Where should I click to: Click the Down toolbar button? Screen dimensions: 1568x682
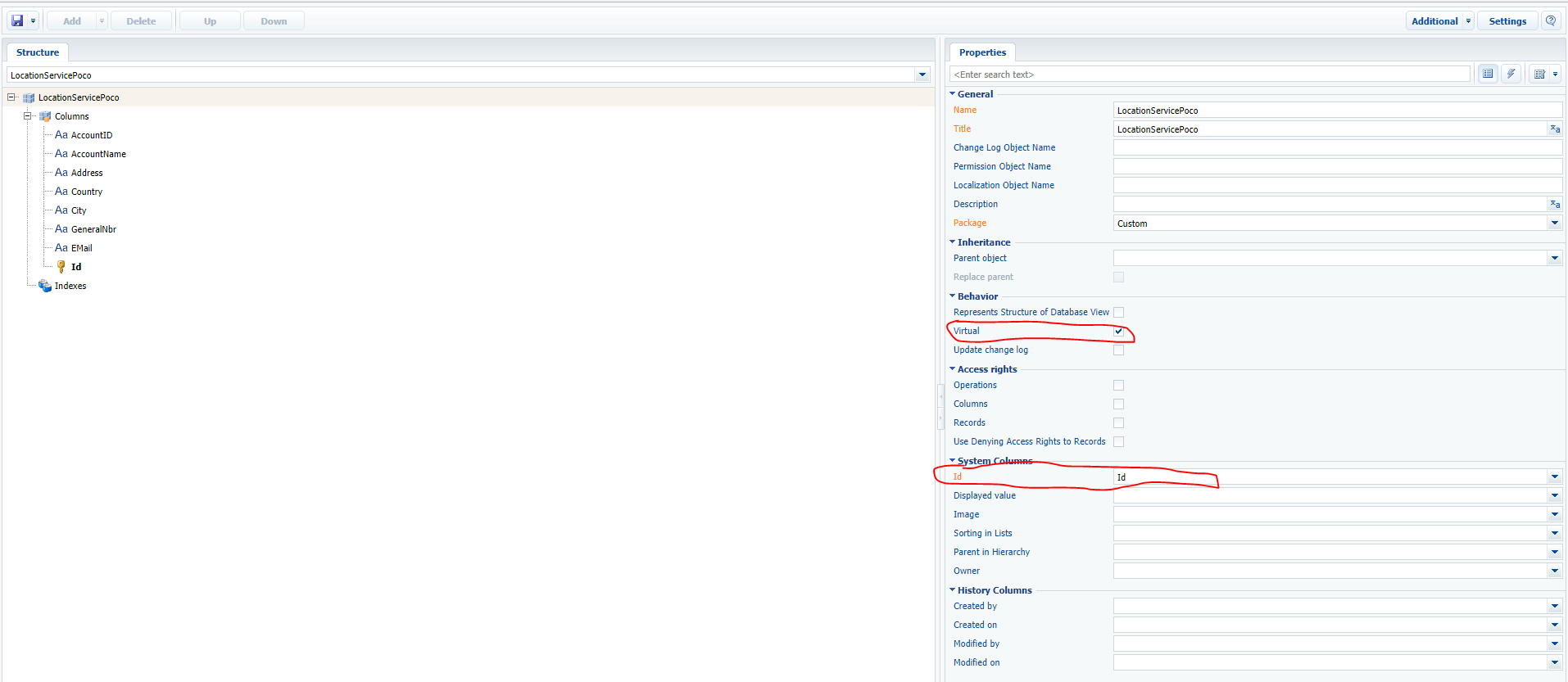pos(274,21)
